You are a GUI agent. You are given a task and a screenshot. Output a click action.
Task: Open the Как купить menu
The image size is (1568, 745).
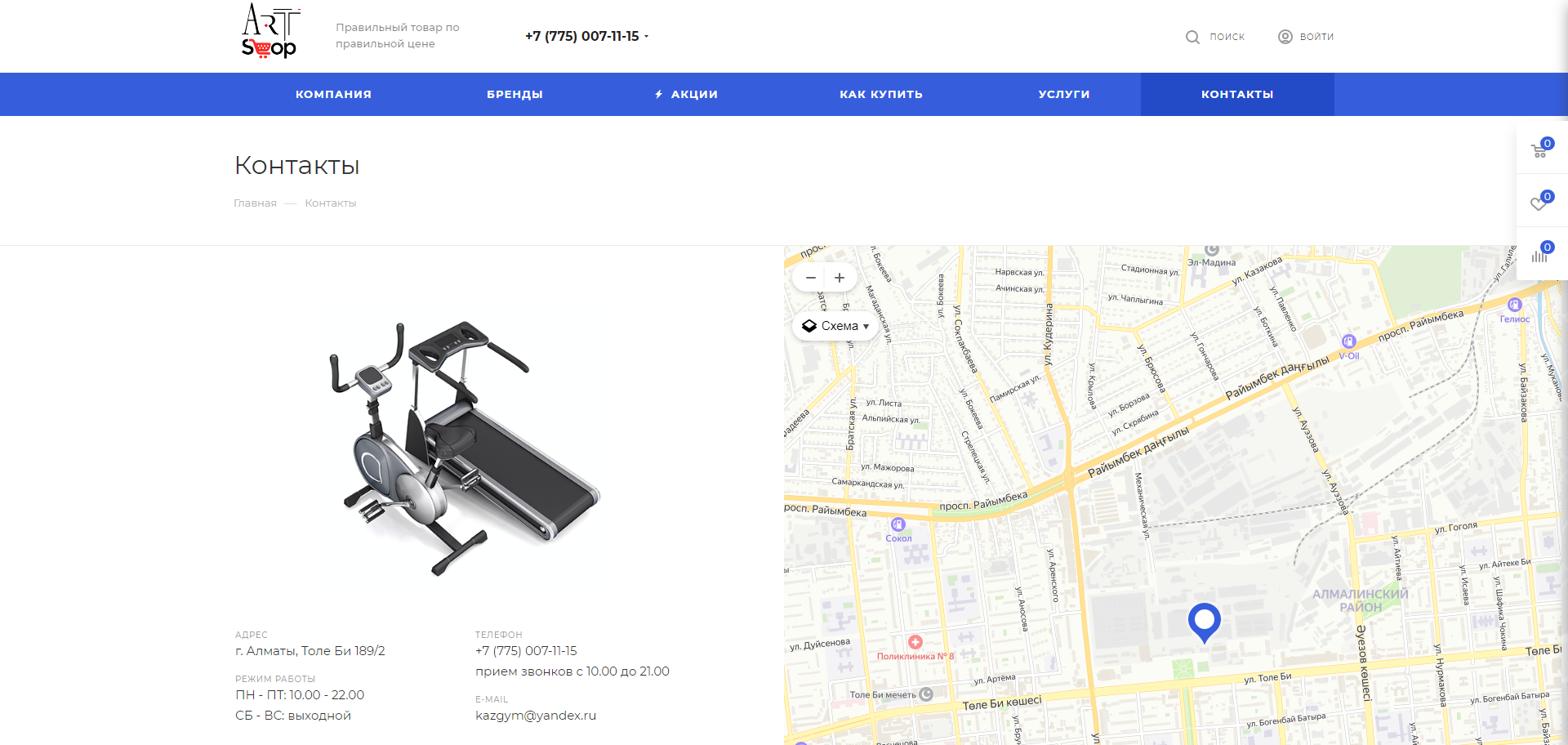pos(881,95)
